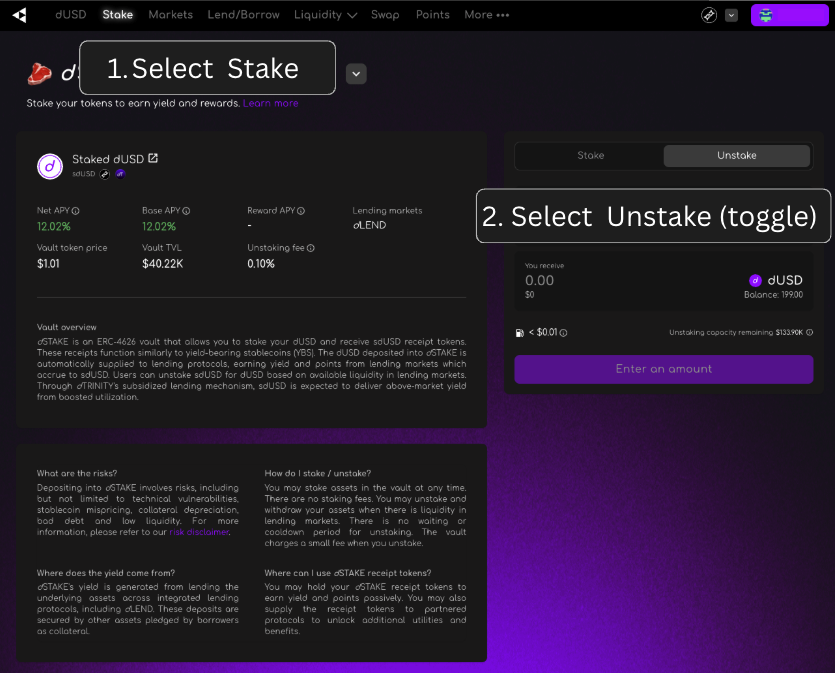This screenshot has height=673, width=835.
Task: Open the Staked dUSD external link icon
Action: pos(153,158)
